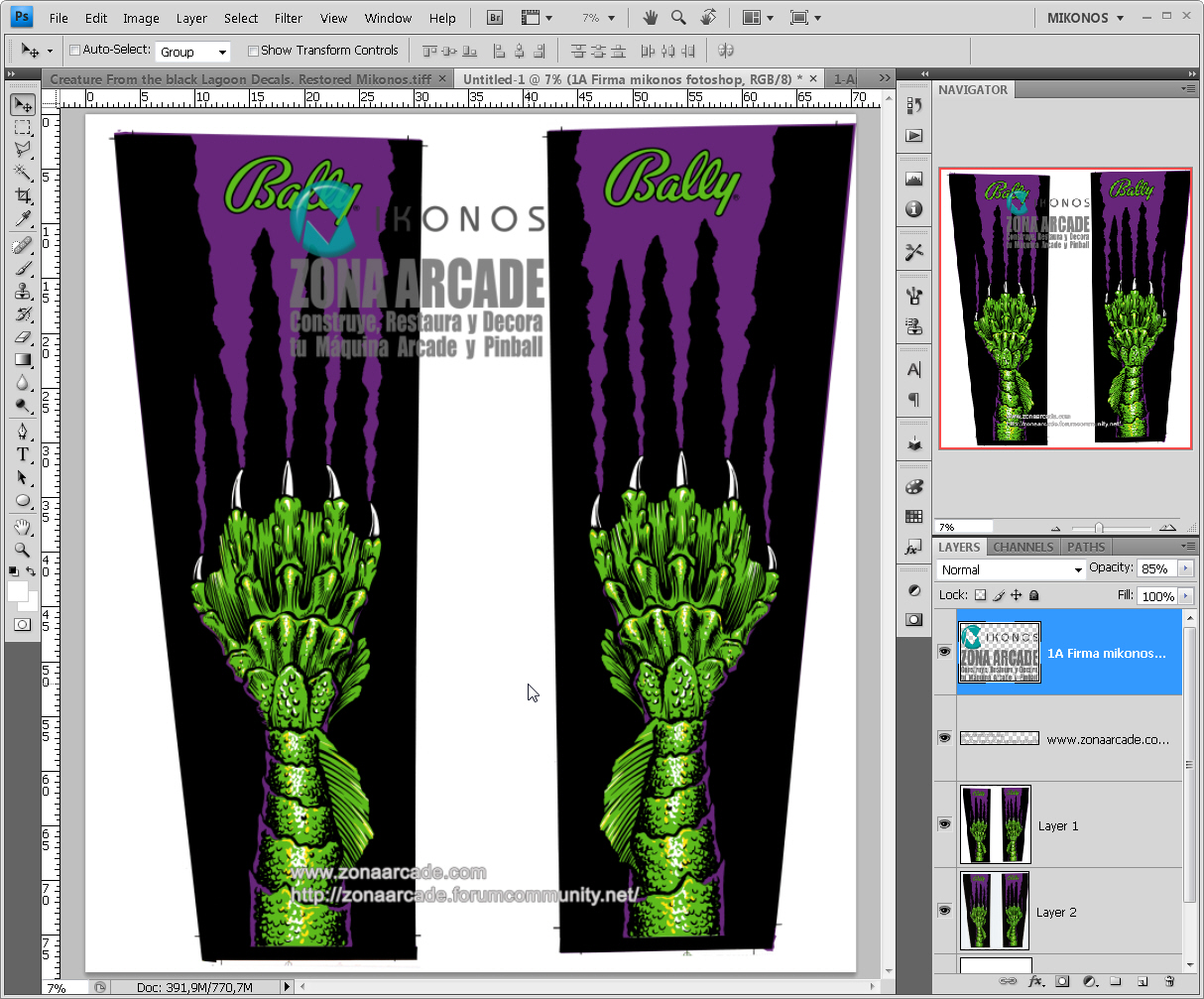
Task: Delete the selected layer via the trash button
Action: pyautogui.click(x=1170, y=982)
